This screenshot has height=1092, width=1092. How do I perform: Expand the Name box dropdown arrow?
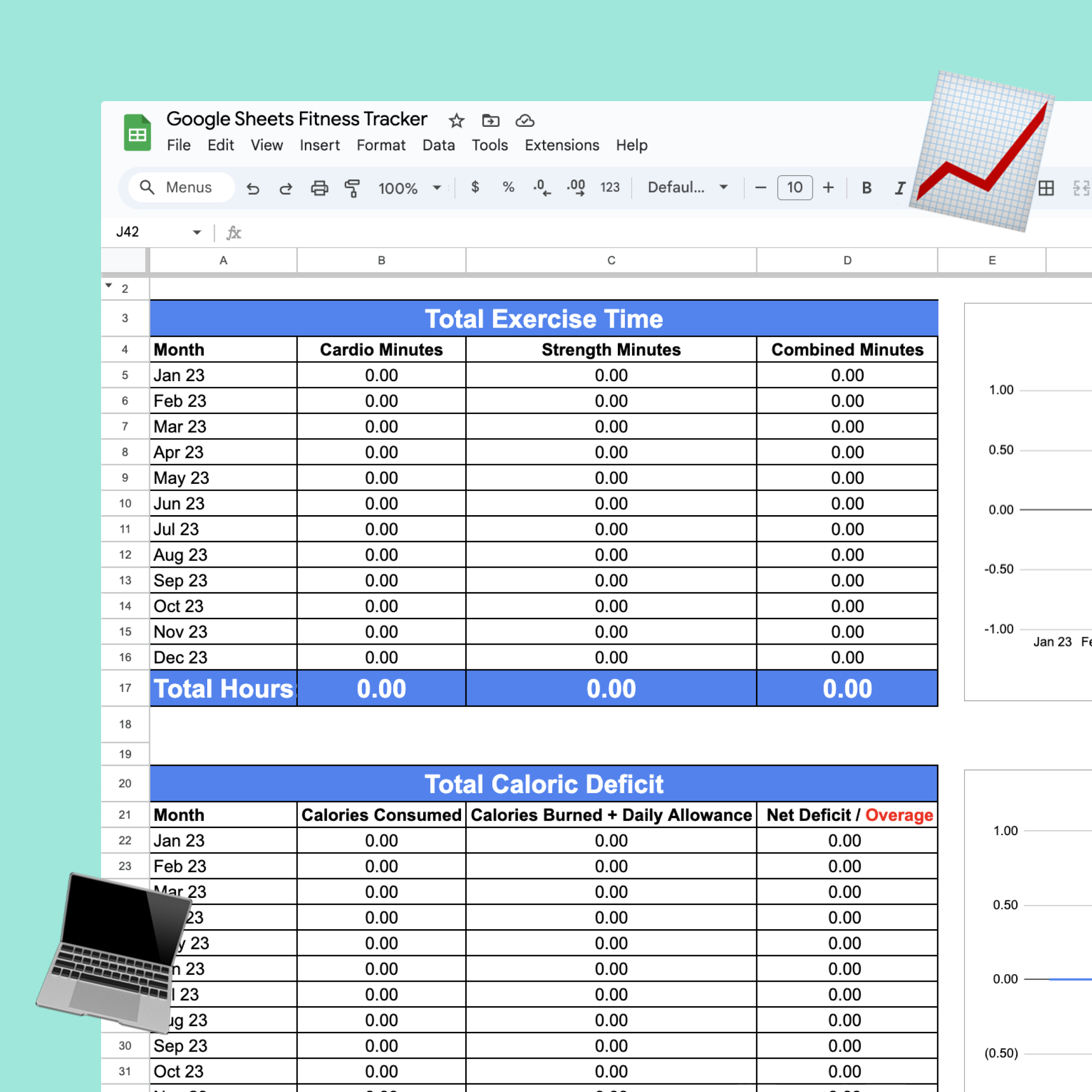pyautogui.click(x=197, y=233)
